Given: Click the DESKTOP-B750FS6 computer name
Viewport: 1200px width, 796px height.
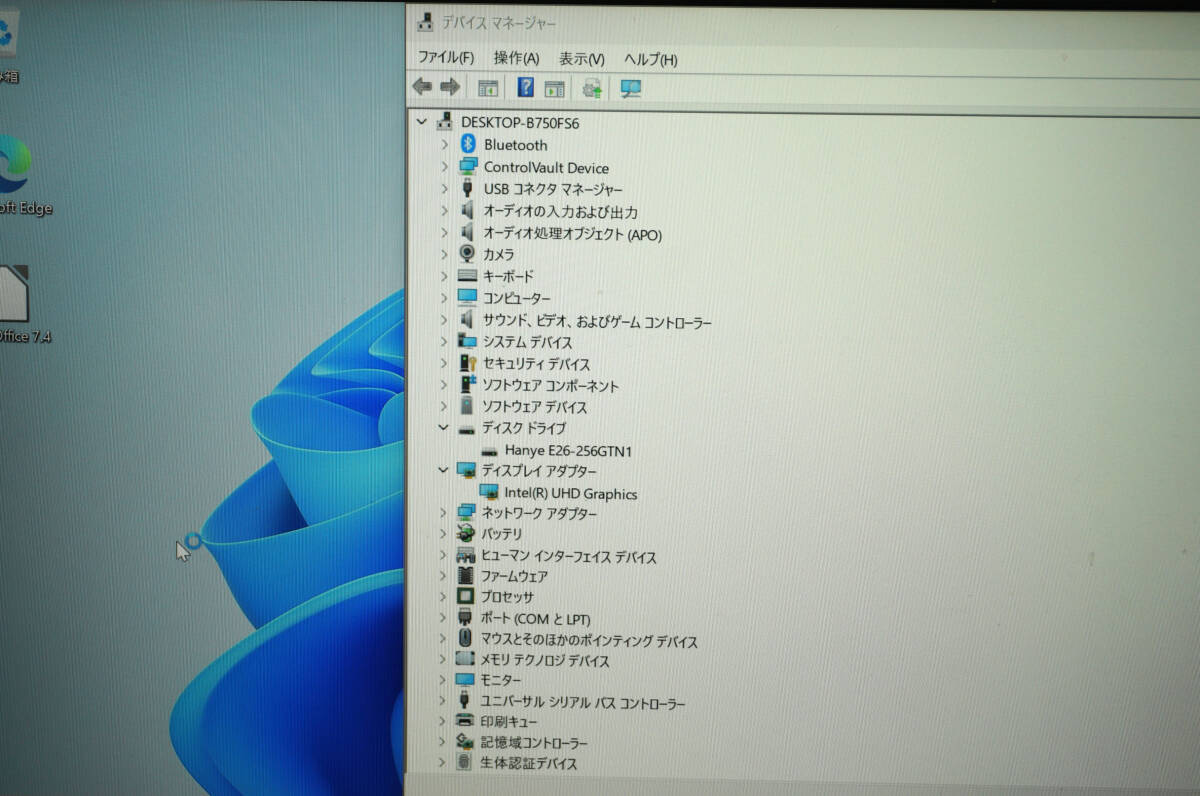Looking at the screenshot, I should (520, 123).
